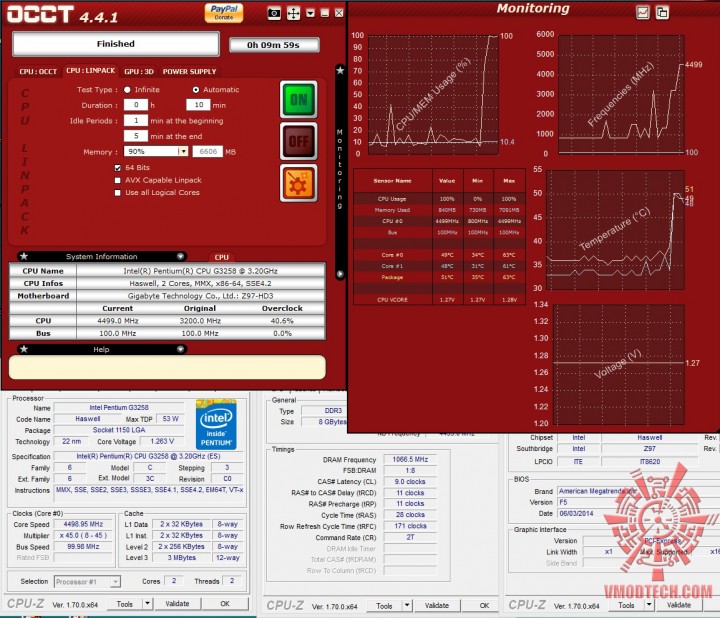Viewport: 720px width, 618px height.
Task: Click the Memory MB value field
Action: coord(208,152)
